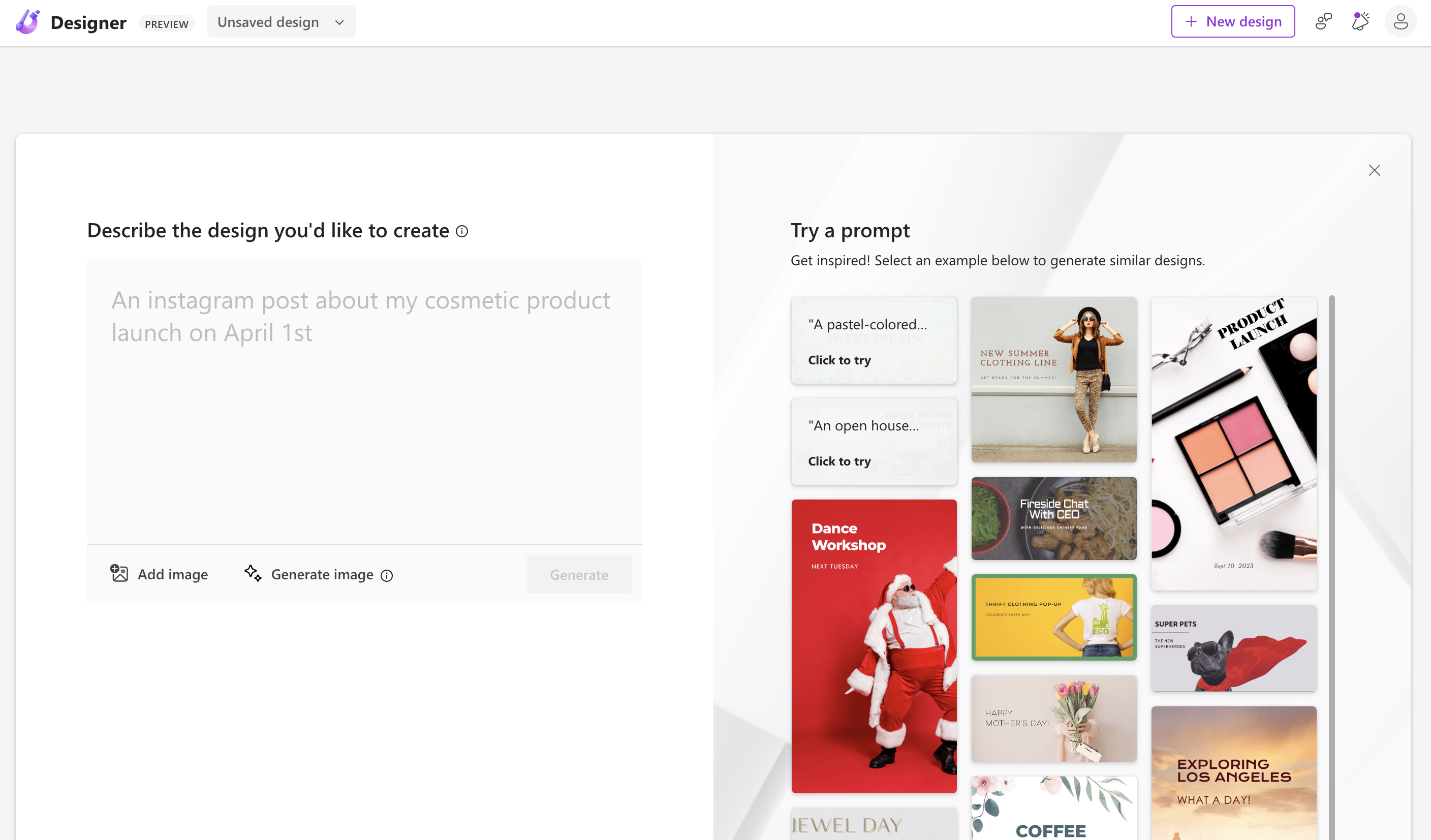Image resolution: width=1431 pixels, height=840 pixels.
Task: Click Generate image sparkle icon
Action: (x=253, y=574)
